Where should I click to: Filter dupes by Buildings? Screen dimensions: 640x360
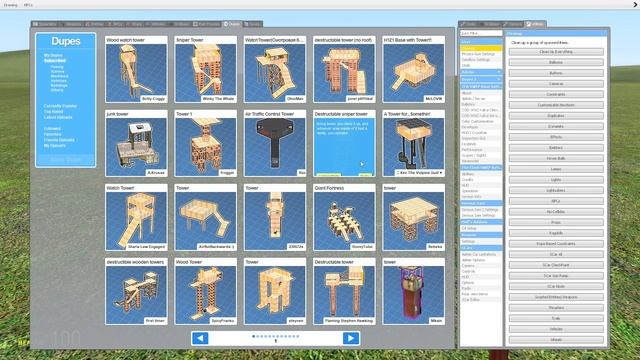pos(59,85)
